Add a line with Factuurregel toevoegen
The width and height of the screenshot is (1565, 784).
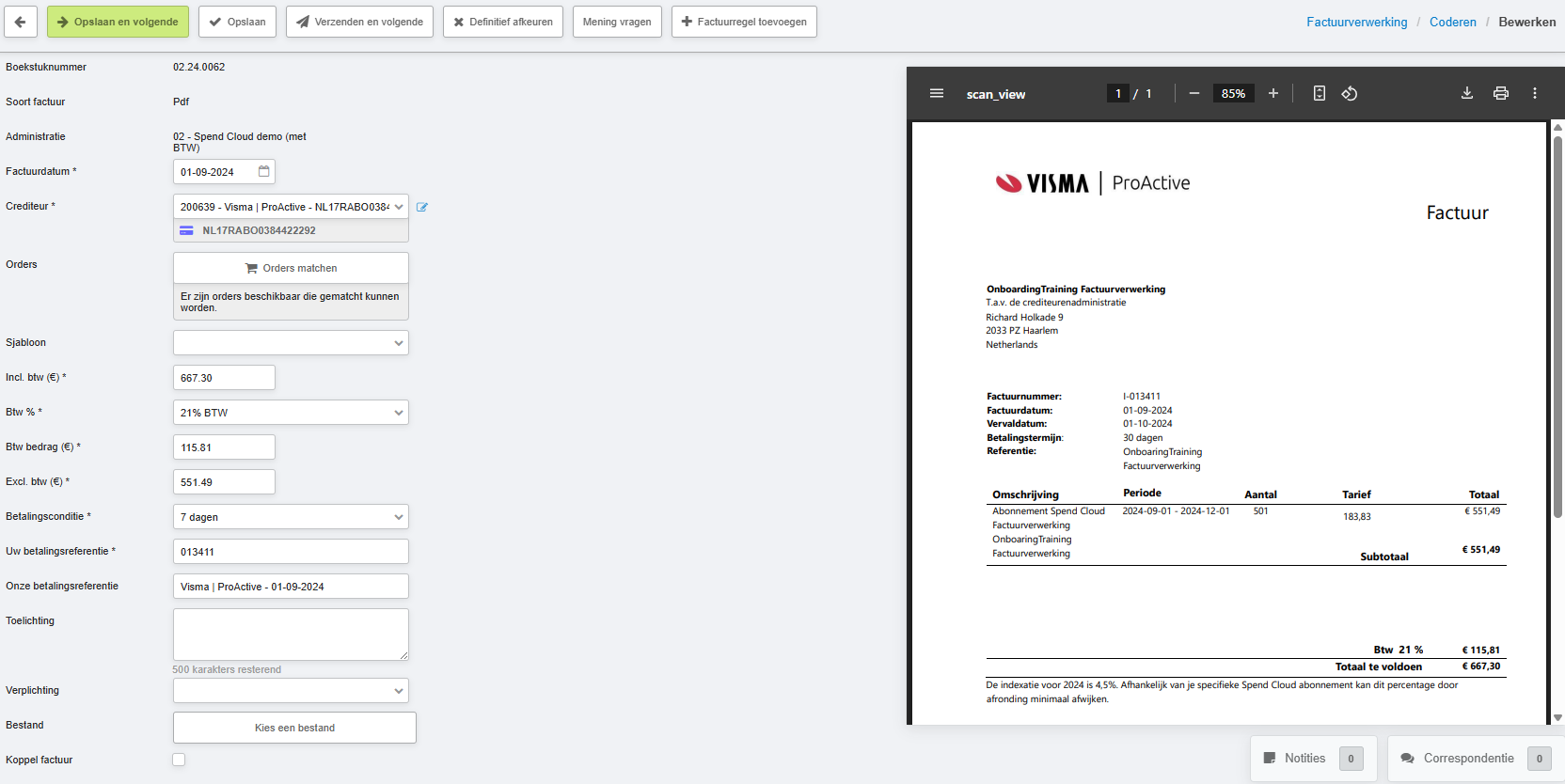pos(744,22)
